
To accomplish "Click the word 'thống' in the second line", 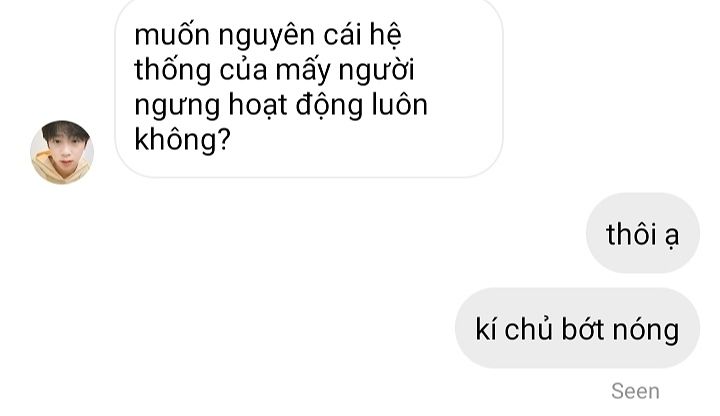I will [173, 71].
